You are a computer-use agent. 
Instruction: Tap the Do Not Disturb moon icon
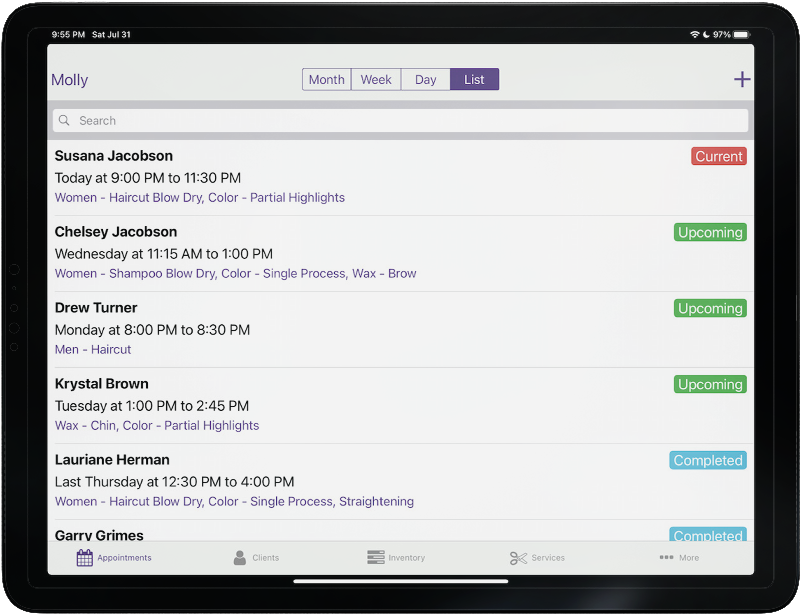click(706, 34)
